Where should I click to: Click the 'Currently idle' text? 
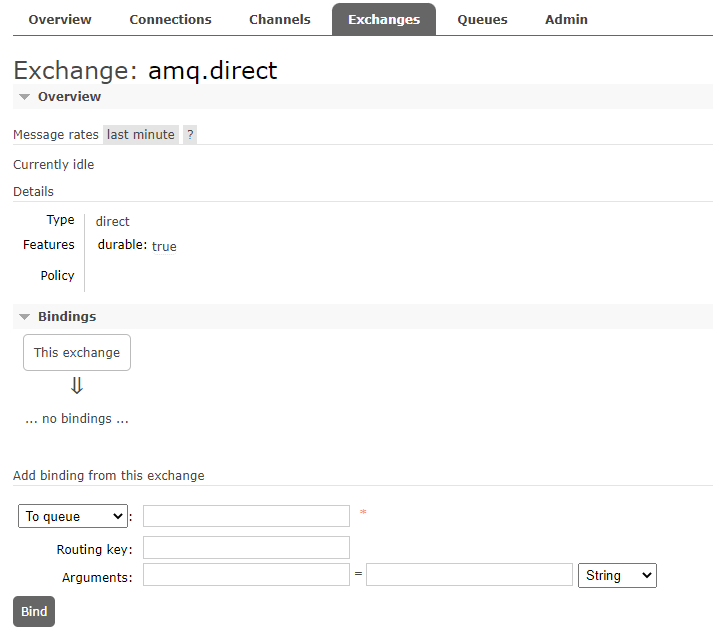pos(54,165)
